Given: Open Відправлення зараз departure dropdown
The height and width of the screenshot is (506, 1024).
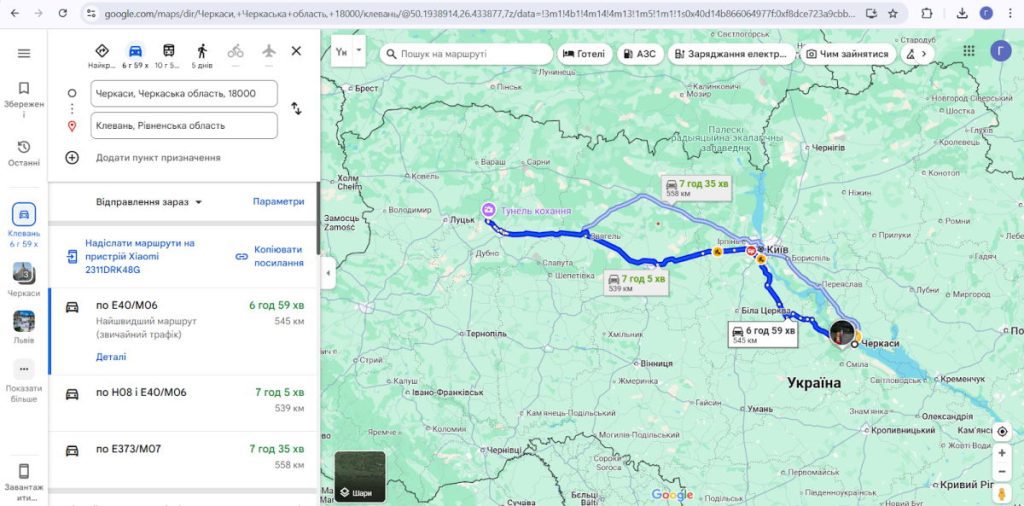Looking at the screenshot, I should point(150,202).
